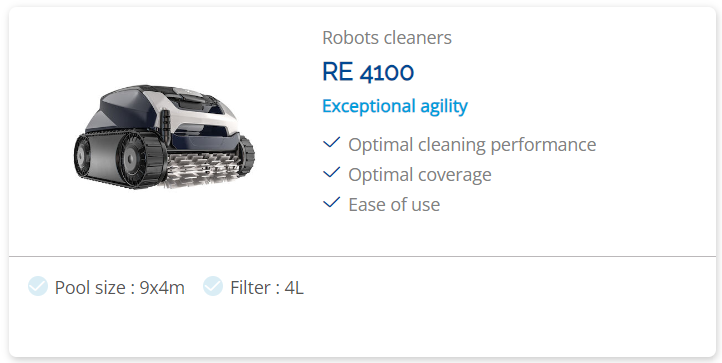Click the round check icon before Filter
722x363 pixels.
pos(213,286)
